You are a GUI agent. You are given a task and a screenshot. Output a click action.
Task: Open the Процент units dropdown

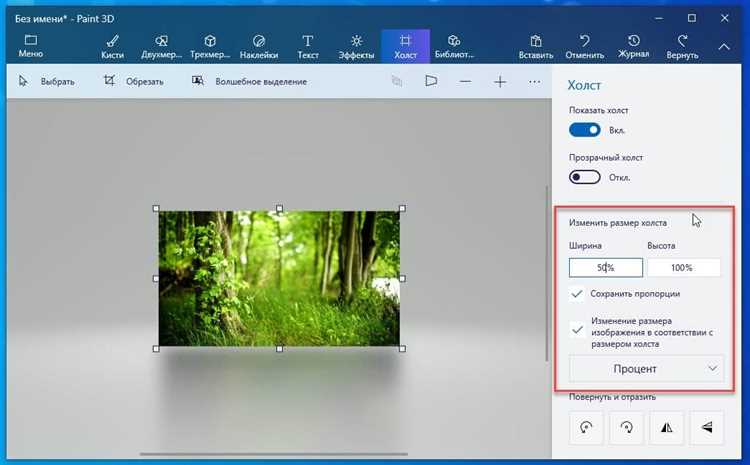click(x=646, y=369)
